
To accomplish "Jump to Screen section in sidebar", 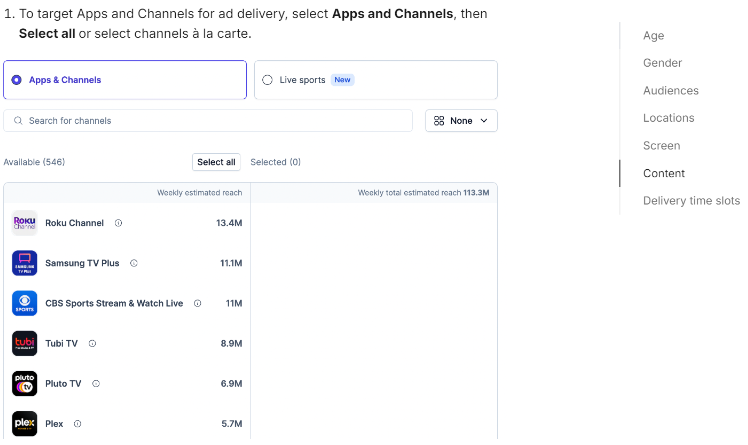I will click(x=661, y=145).
